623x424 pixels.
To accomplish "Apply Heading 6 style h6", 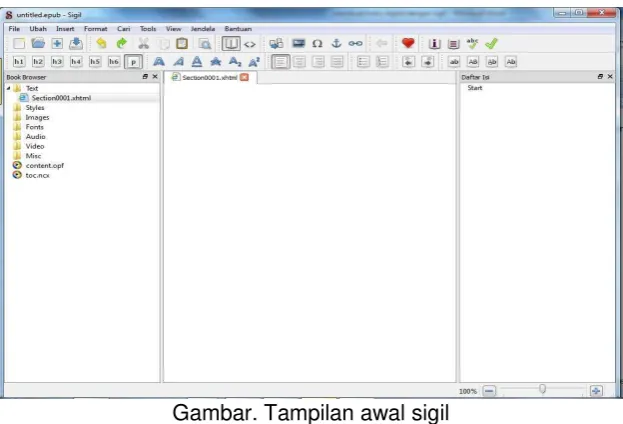I will point(114,62).
